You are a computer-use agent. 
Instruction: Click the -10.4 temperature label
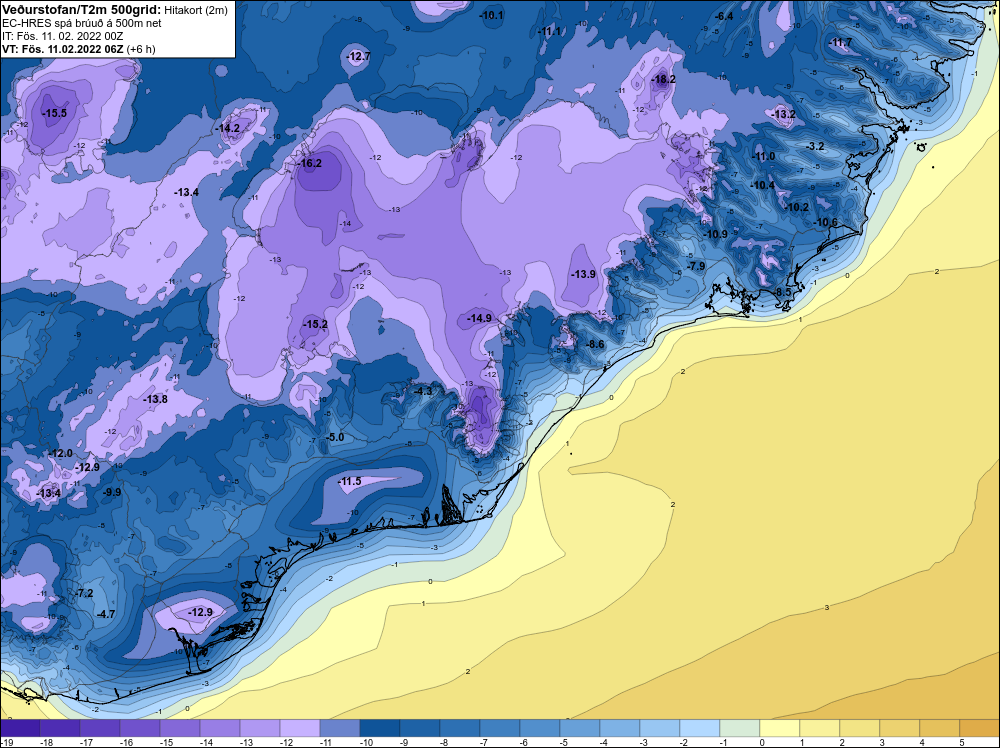point(762,186)
